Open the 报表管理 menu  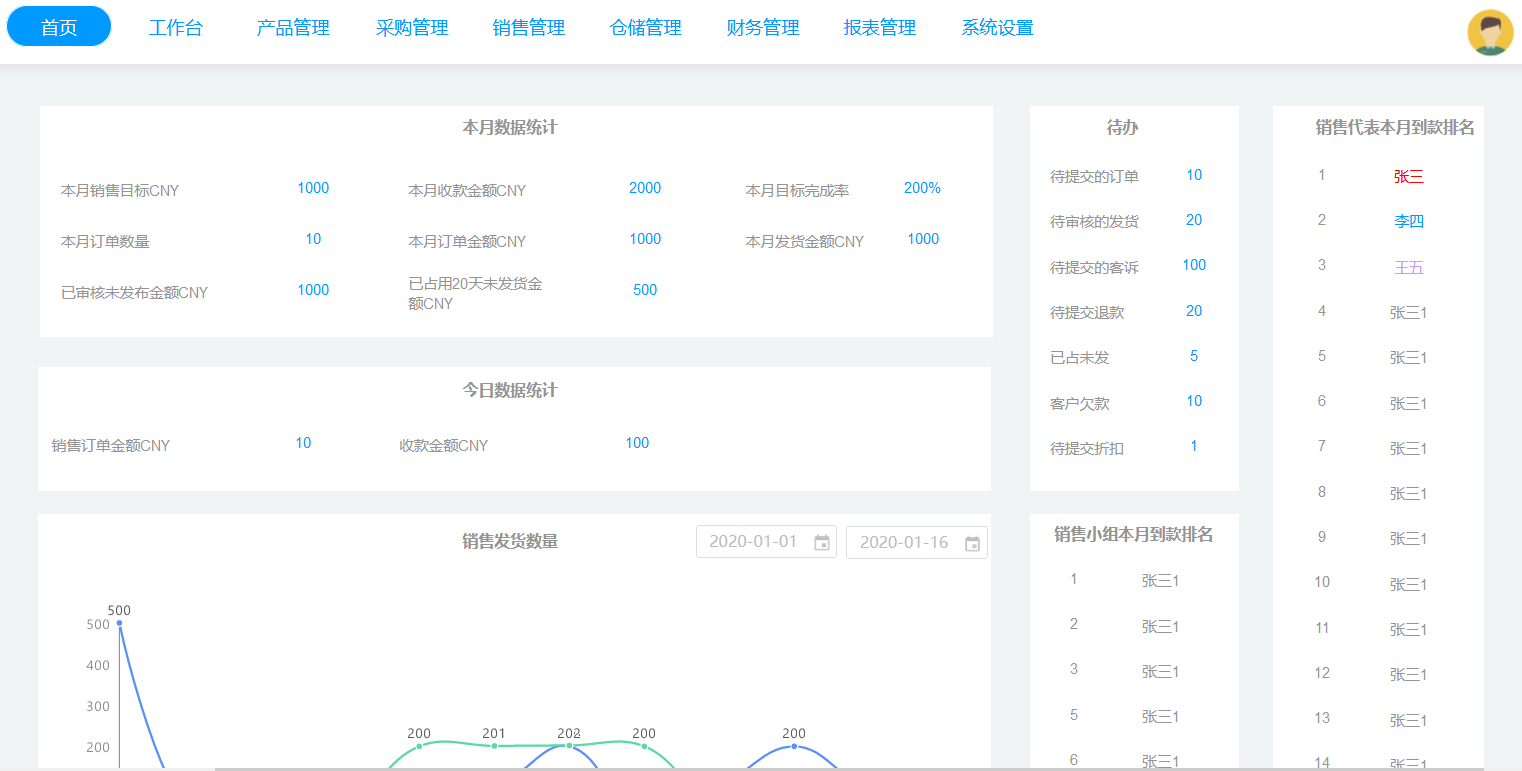point(880,28)
